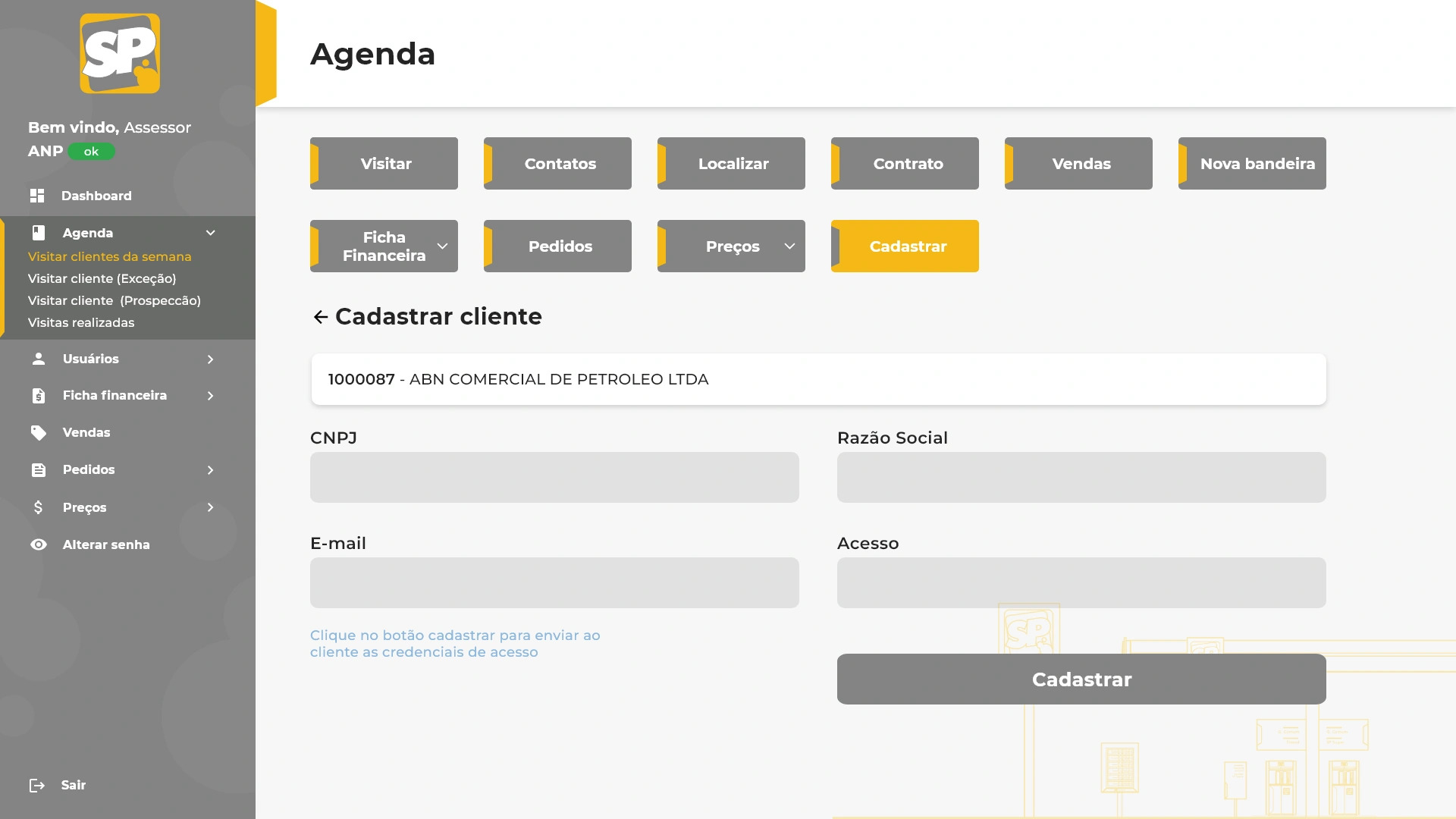Click the Localizar button
1456x819 pixels.
(732, 164)
